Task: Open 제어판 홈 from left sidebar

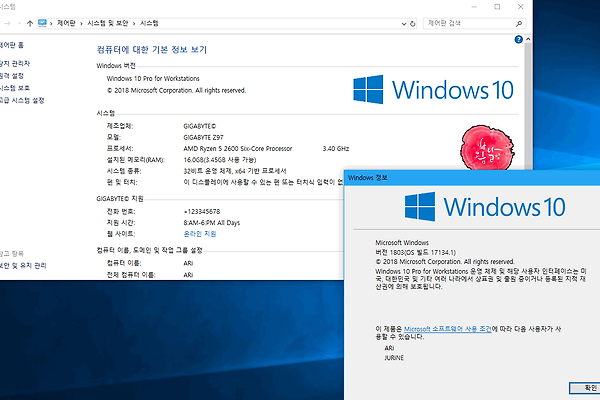Action: 12,45
